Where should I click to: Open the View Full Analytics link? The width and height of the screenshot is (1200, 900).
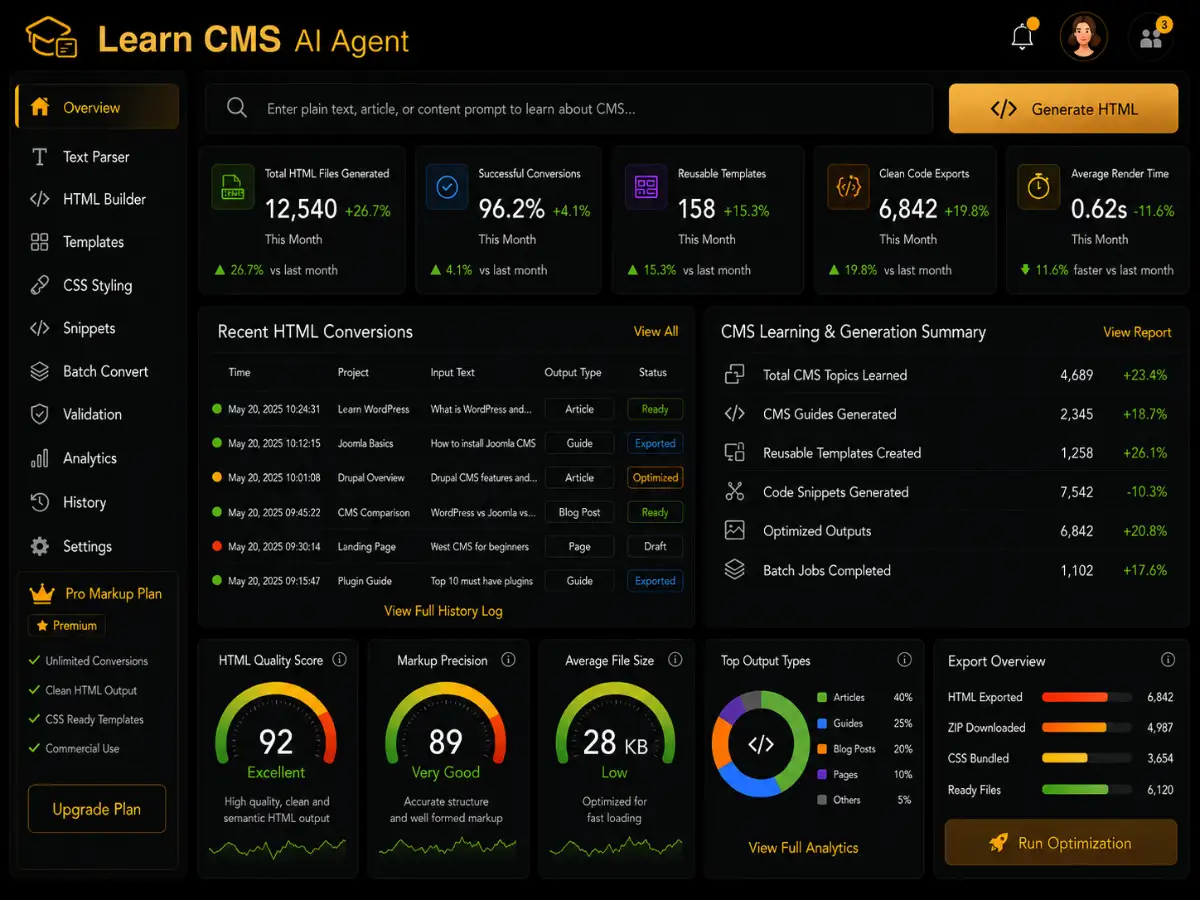pos(803,847)
